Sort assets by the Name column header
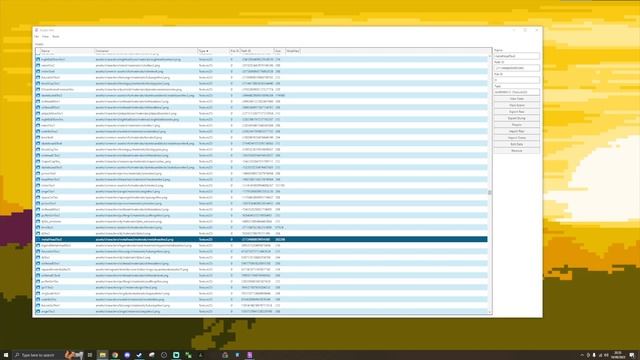The width and height of the screenshot is (640, 360). (x=67, y=51)
